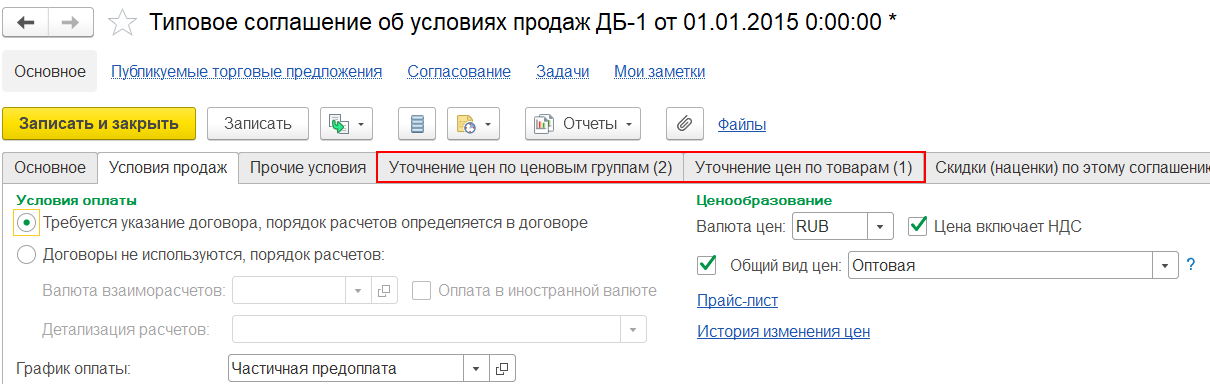Open the Файлы link

pos(742,125)
